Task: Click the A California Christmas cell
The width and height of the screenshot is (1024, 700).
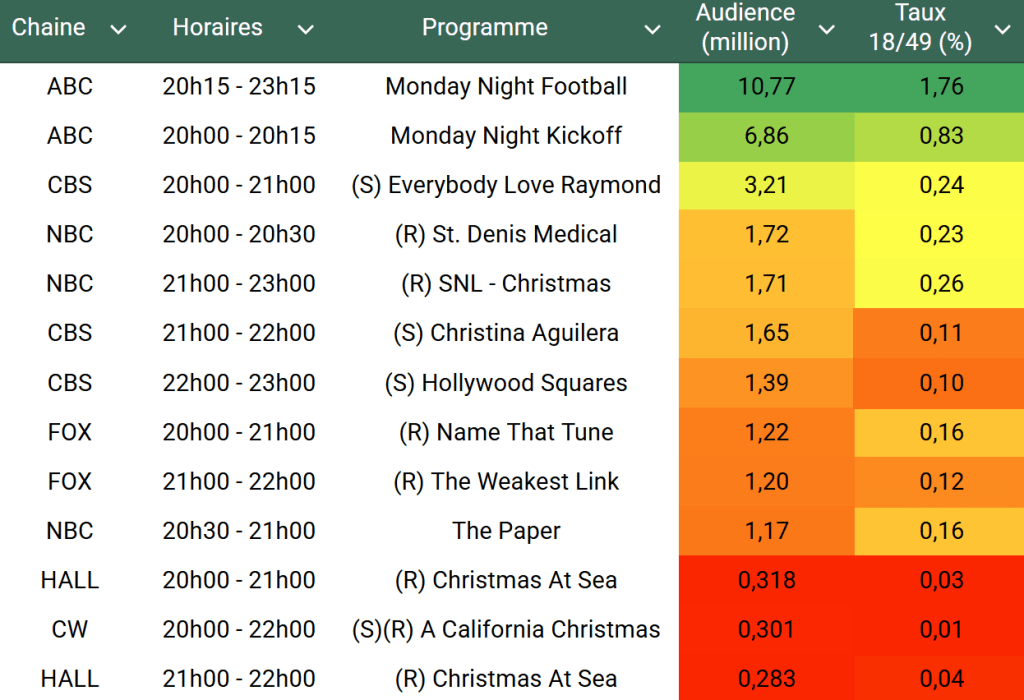Action: [506, 630]
